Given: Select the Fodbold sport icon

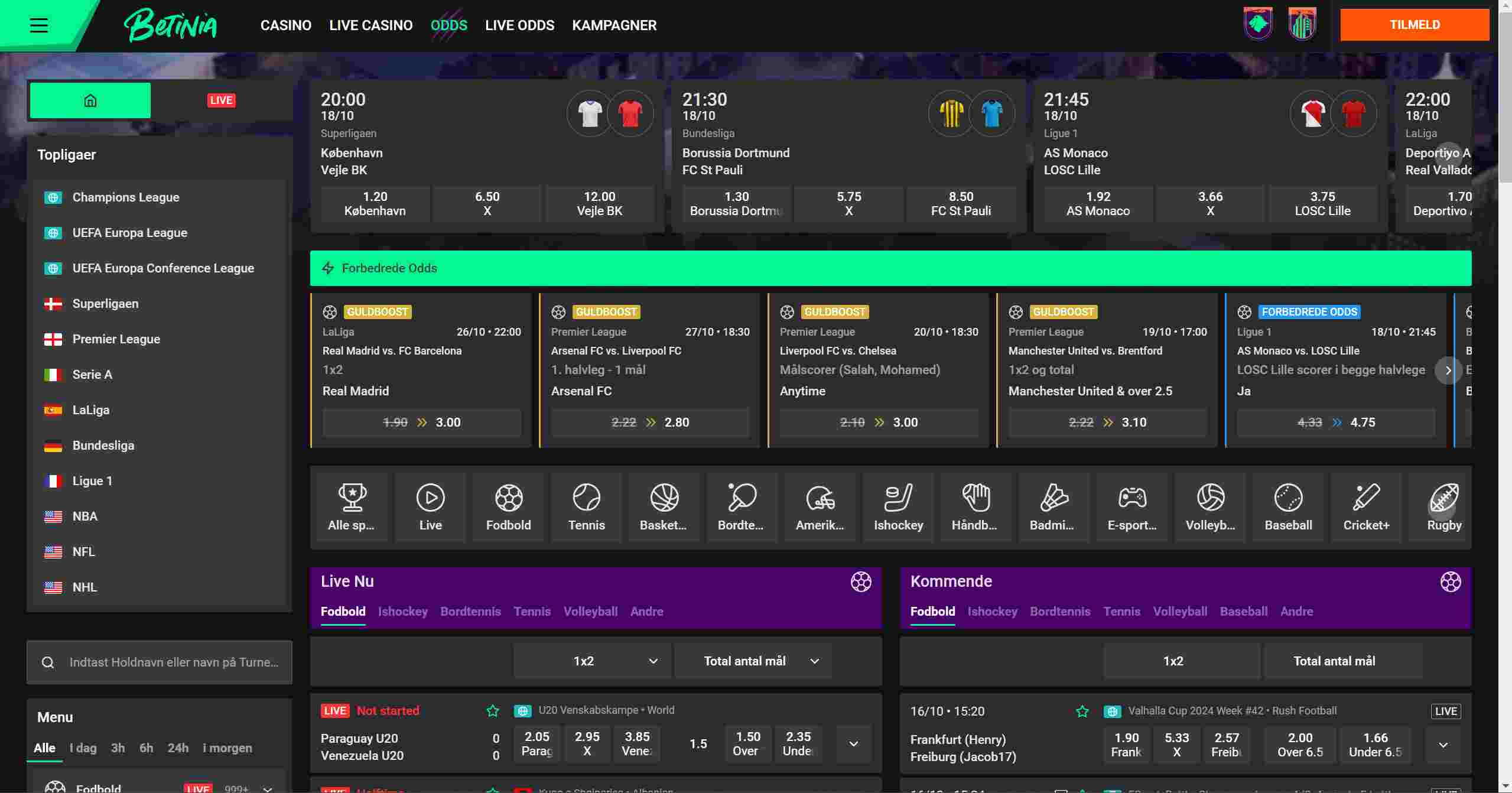Looking at the screenshot, I should pos(508,507).
